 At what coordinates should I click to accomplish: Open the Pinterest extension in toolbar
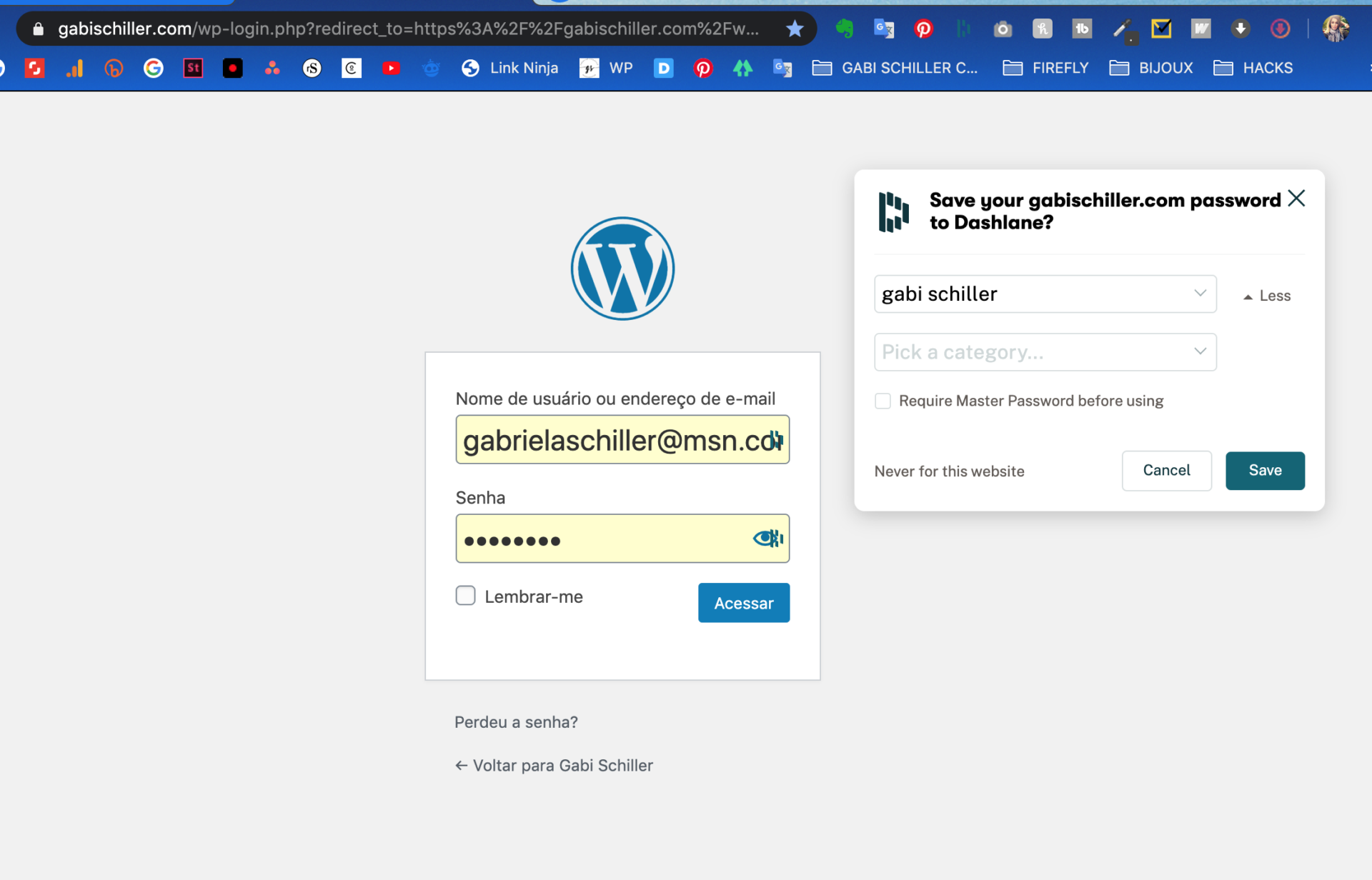(x=923, y=29)
